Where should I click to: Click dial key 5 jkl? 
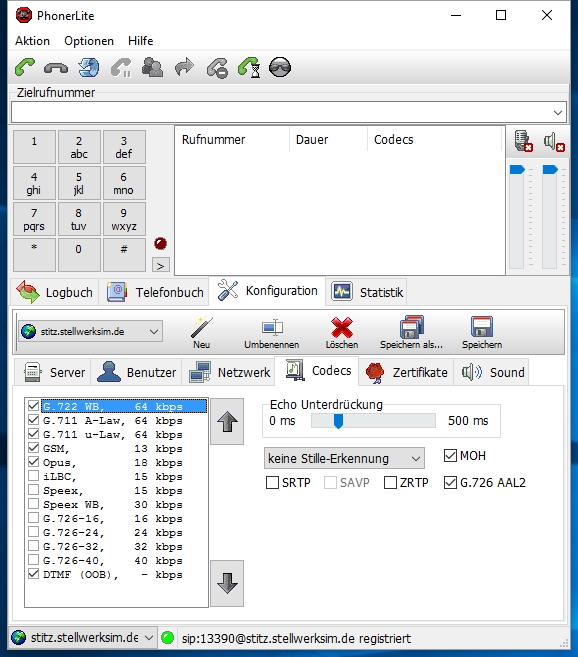click(x=79, y=183)
